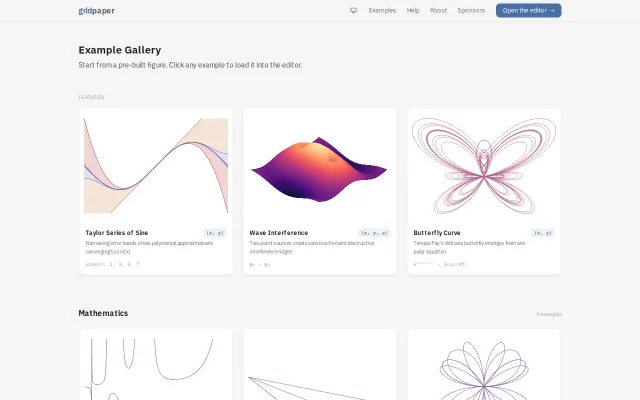Click the monitor theme icon in the header
Image resolution: width=640 pixels, height=400 pixels.
pos(353,11)
